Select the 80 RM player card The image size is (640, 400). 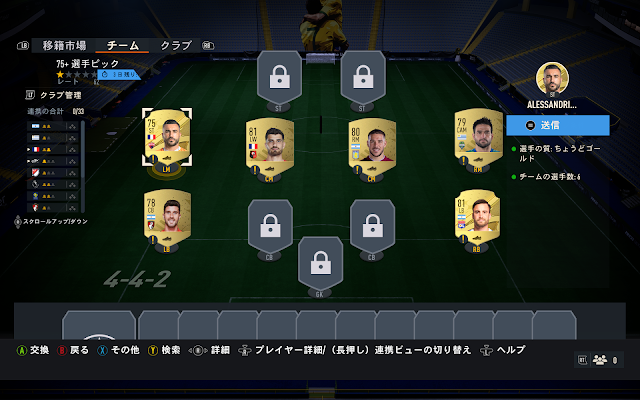[372, 147]
